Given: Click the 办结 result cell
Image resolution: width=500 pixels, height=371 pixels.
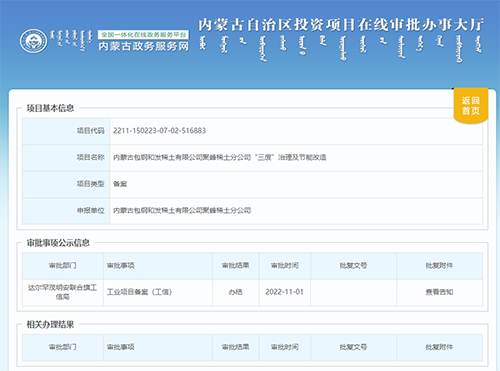Looking at the screenshot, I should (236, 292).
